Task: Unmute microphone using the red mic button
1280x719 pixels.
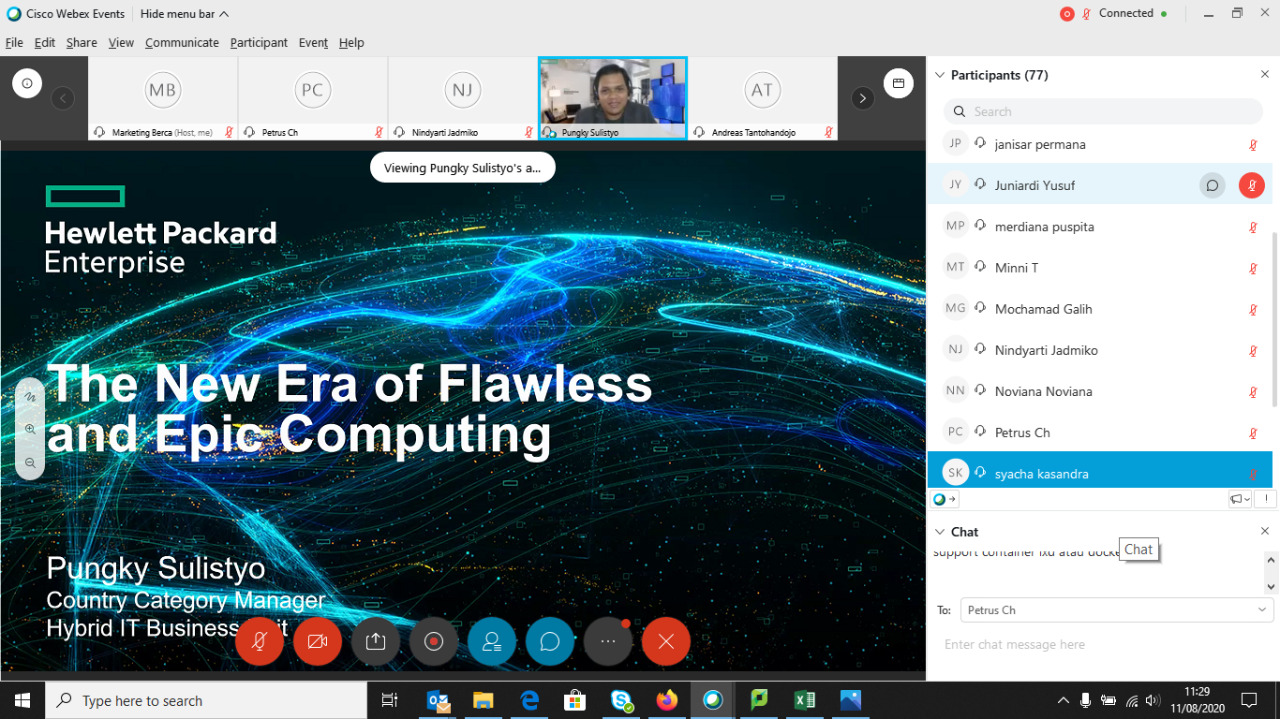Action: point(259,642)
